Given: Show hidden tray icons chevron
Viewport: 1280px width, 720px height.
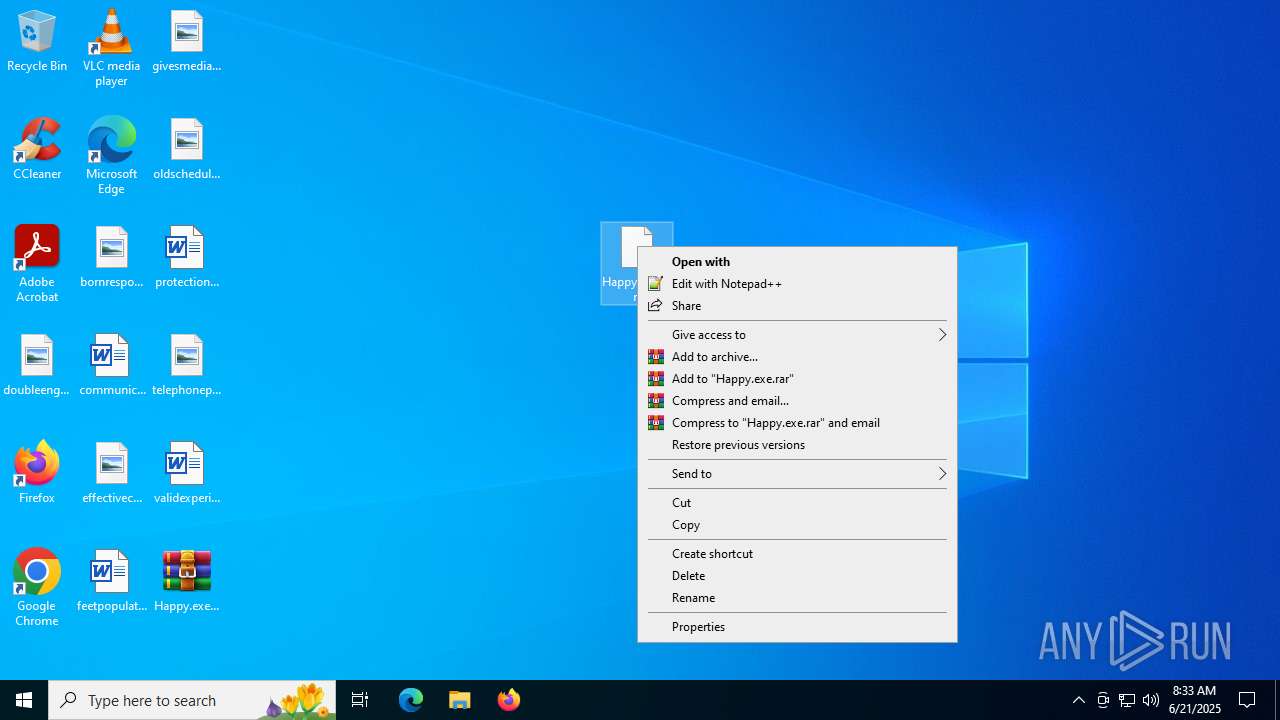Looking at the screenshot, I should (x=1079, y=700).
